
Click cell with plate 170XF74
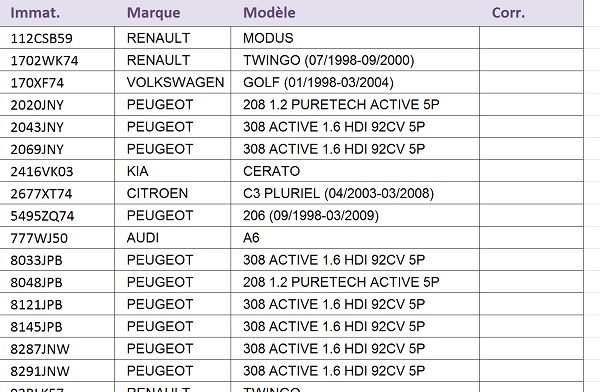click(57, 82)
